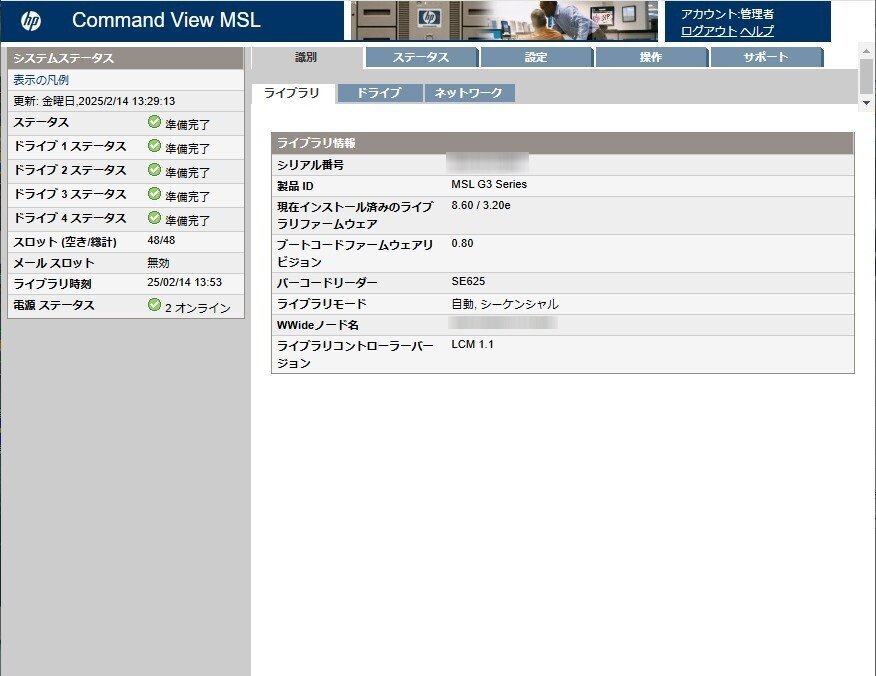Click the ドライブ 1 ステータス label
The height and width of the screenshot is (676, 876).
pyautogui.click(x=70, y=146)
